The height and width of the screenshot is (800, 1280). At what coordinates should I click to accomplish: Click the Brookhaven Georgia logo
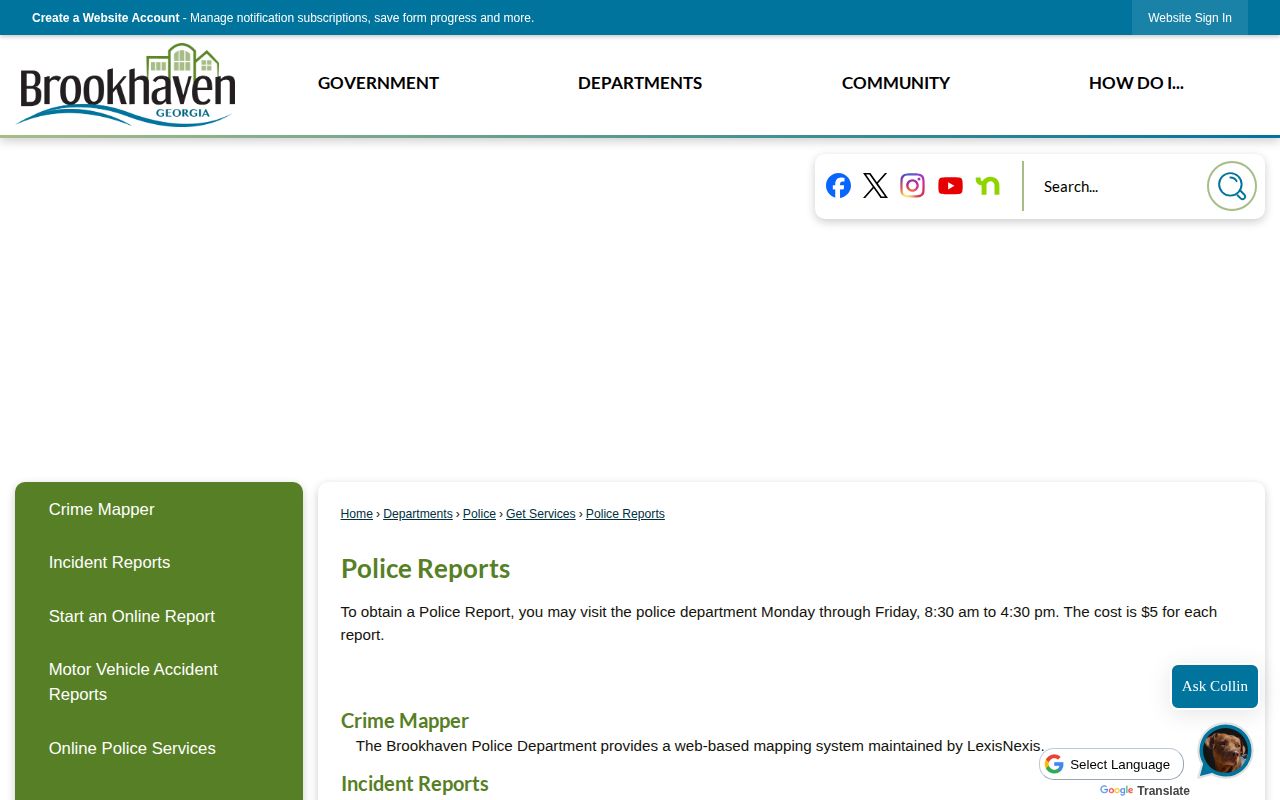click(x=127, y=85)
